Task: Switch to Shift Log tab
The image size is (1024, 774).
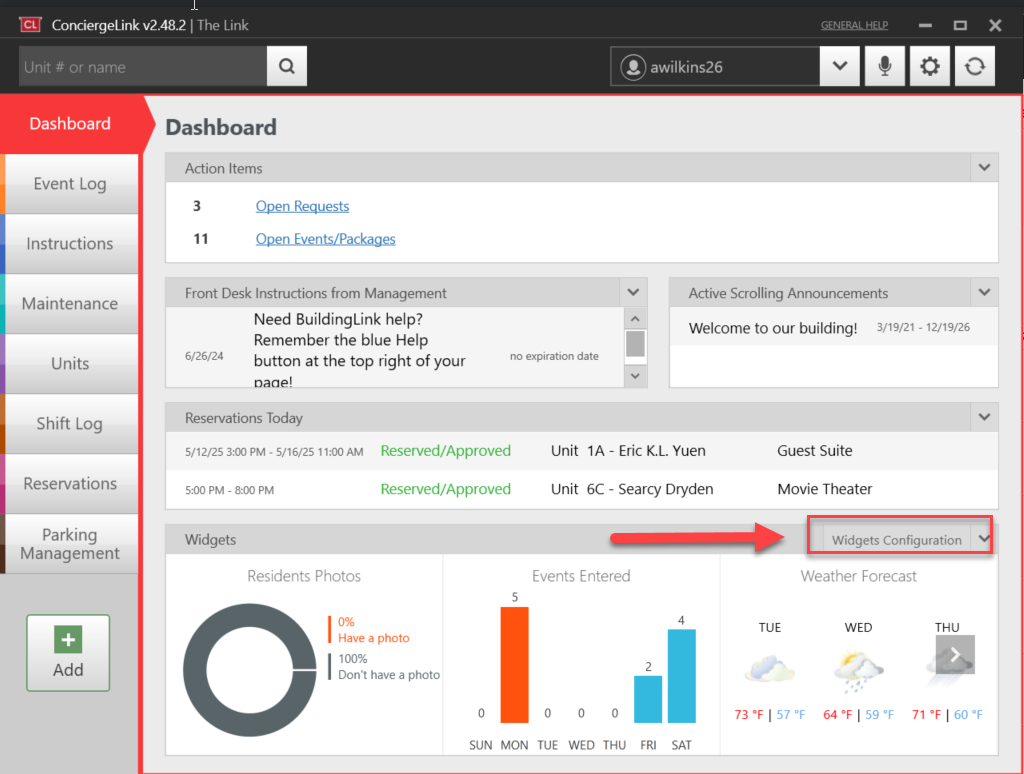Action: coord(70,424)
